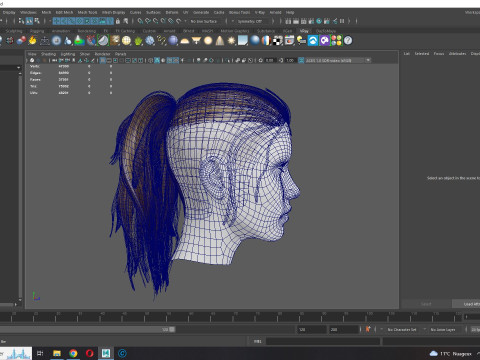Image resolution: width=480 pixels, height=360 pixels.
Task: Open the Focus menu in Attribute Editor
Action: coord(439,54)
